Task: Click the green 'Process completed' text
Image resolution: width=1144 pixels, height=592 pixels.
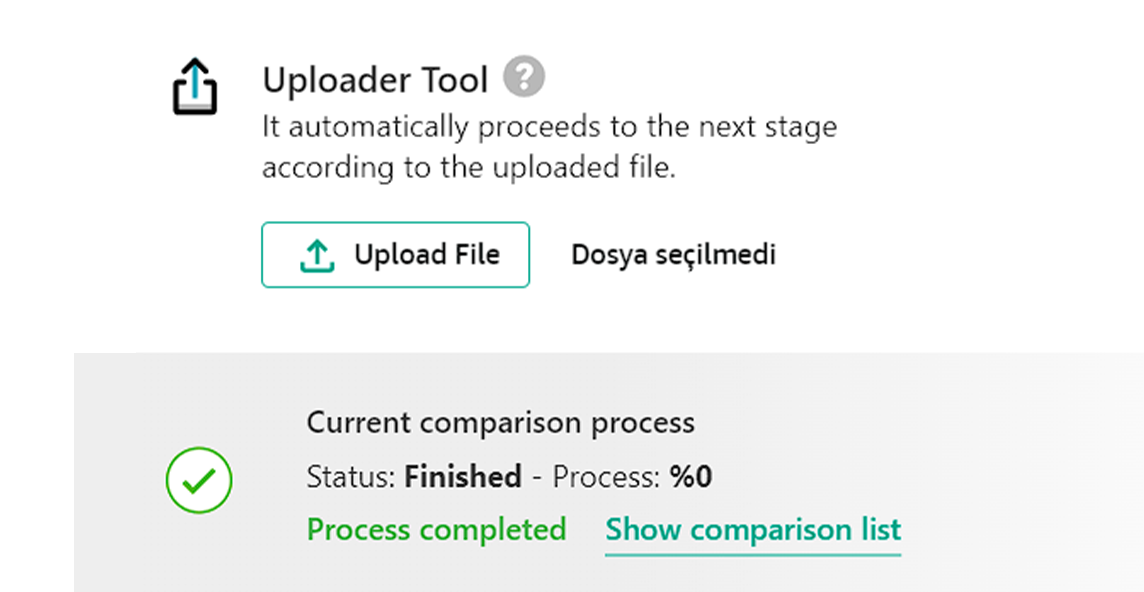Action: pos(436,529)
